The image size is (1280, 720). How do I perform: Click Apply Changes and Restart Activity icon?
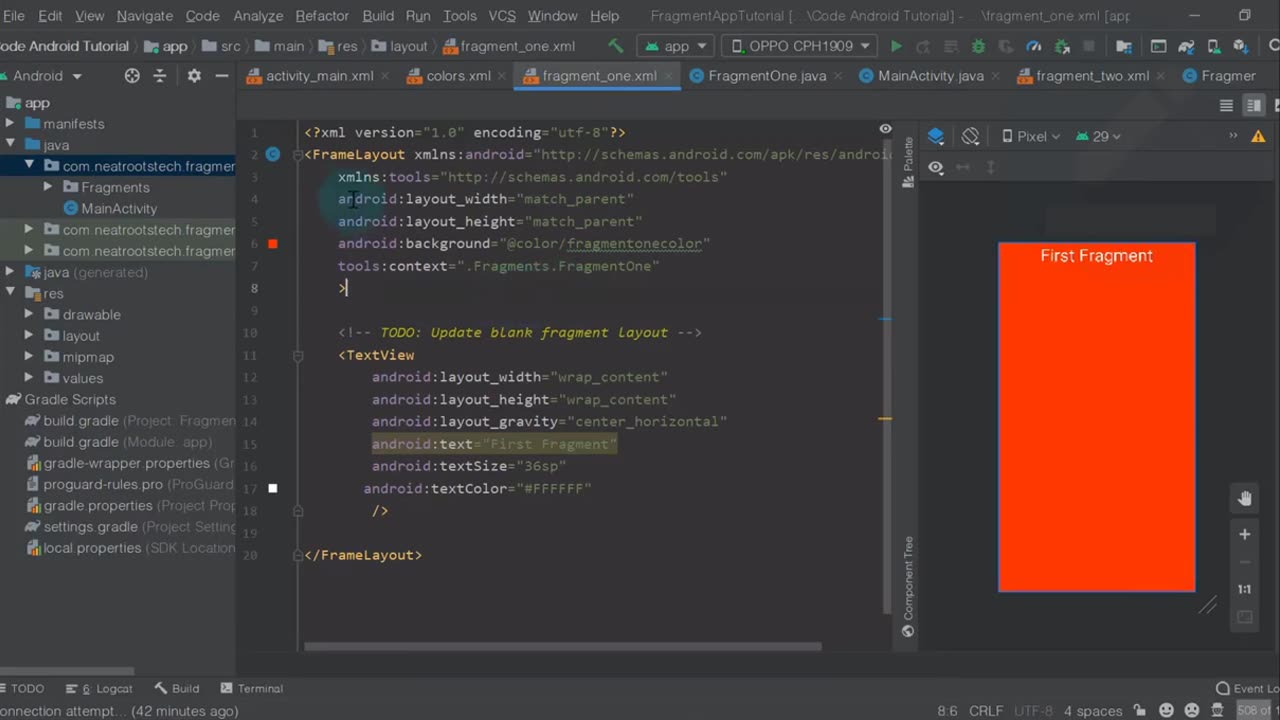click(922, 46)
